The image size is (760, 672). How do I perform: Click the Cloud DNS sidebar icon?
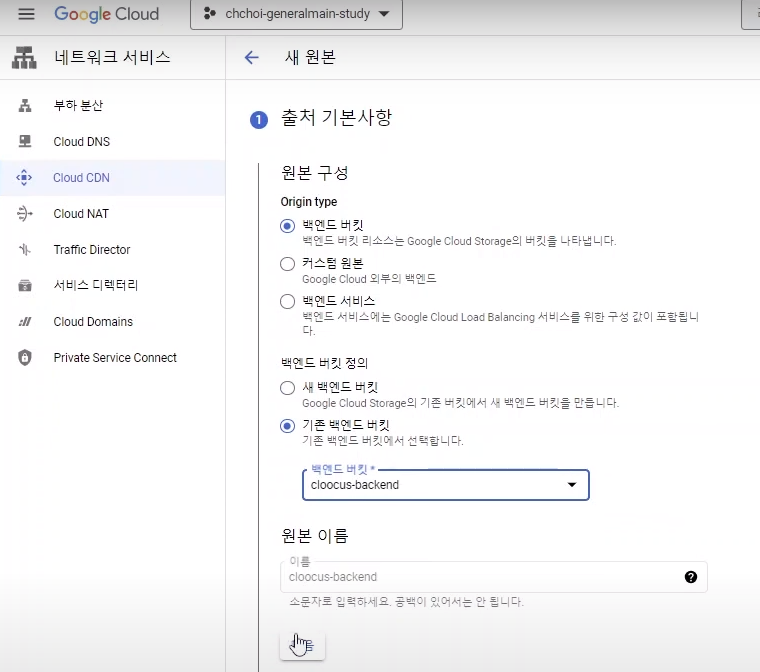(x=25, y=142)
